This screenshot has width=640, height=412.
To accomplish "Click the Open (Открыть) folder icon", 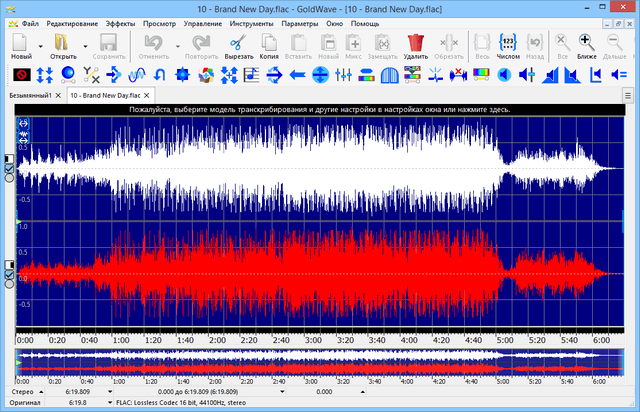I will tap(62, 43).
